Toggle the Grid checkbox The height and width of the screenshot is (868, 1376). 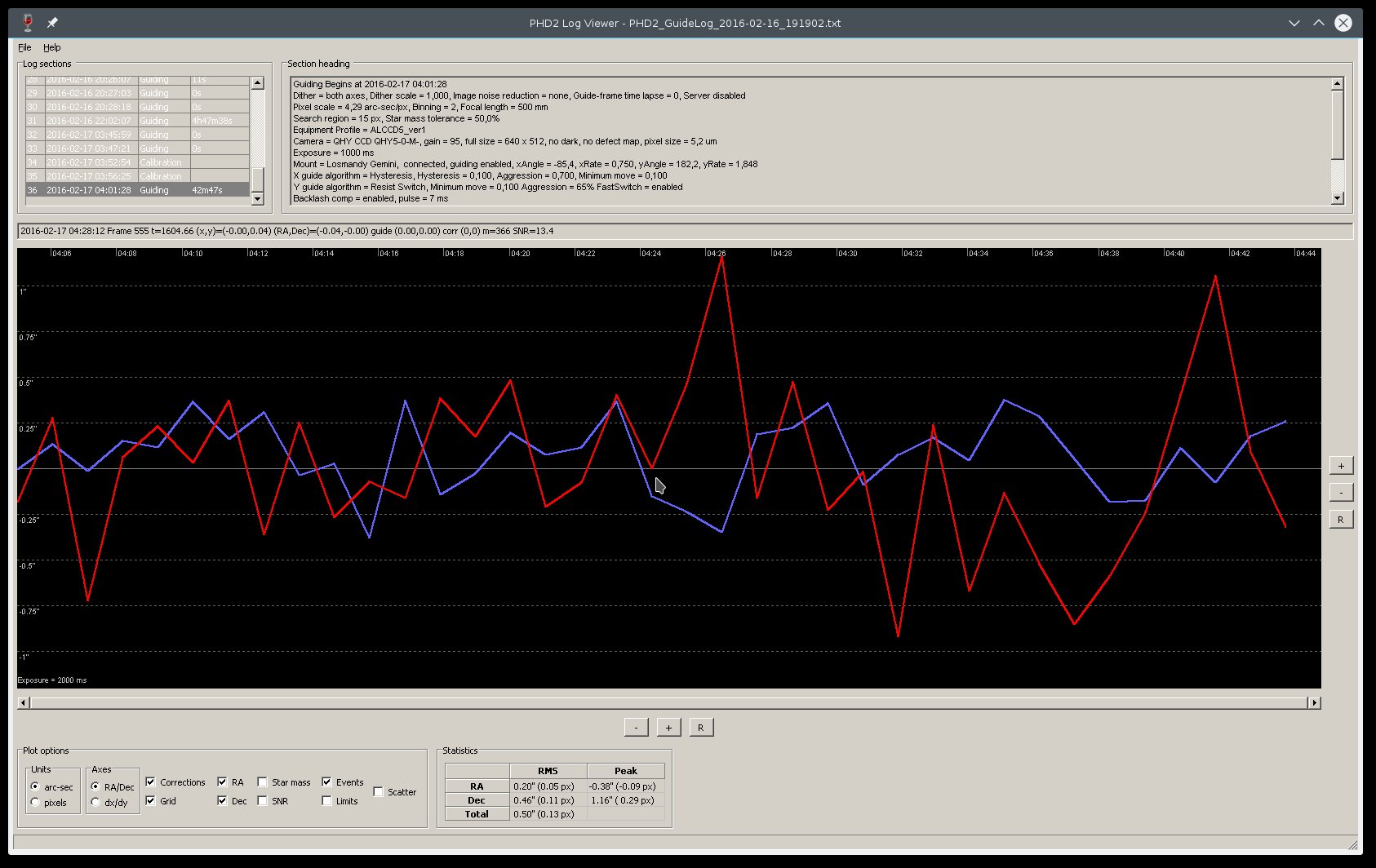tap(150, 800)
